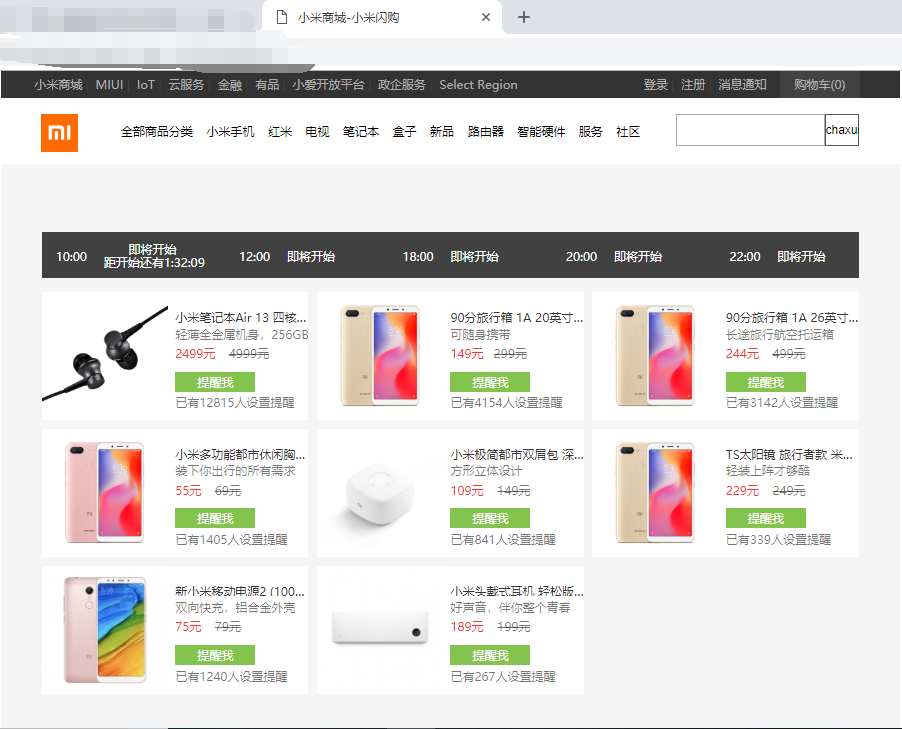This screenshot has height=729, width=902.
Task: Close the 小米商城-小米闪购 browser tab
Action: [486, 17]
